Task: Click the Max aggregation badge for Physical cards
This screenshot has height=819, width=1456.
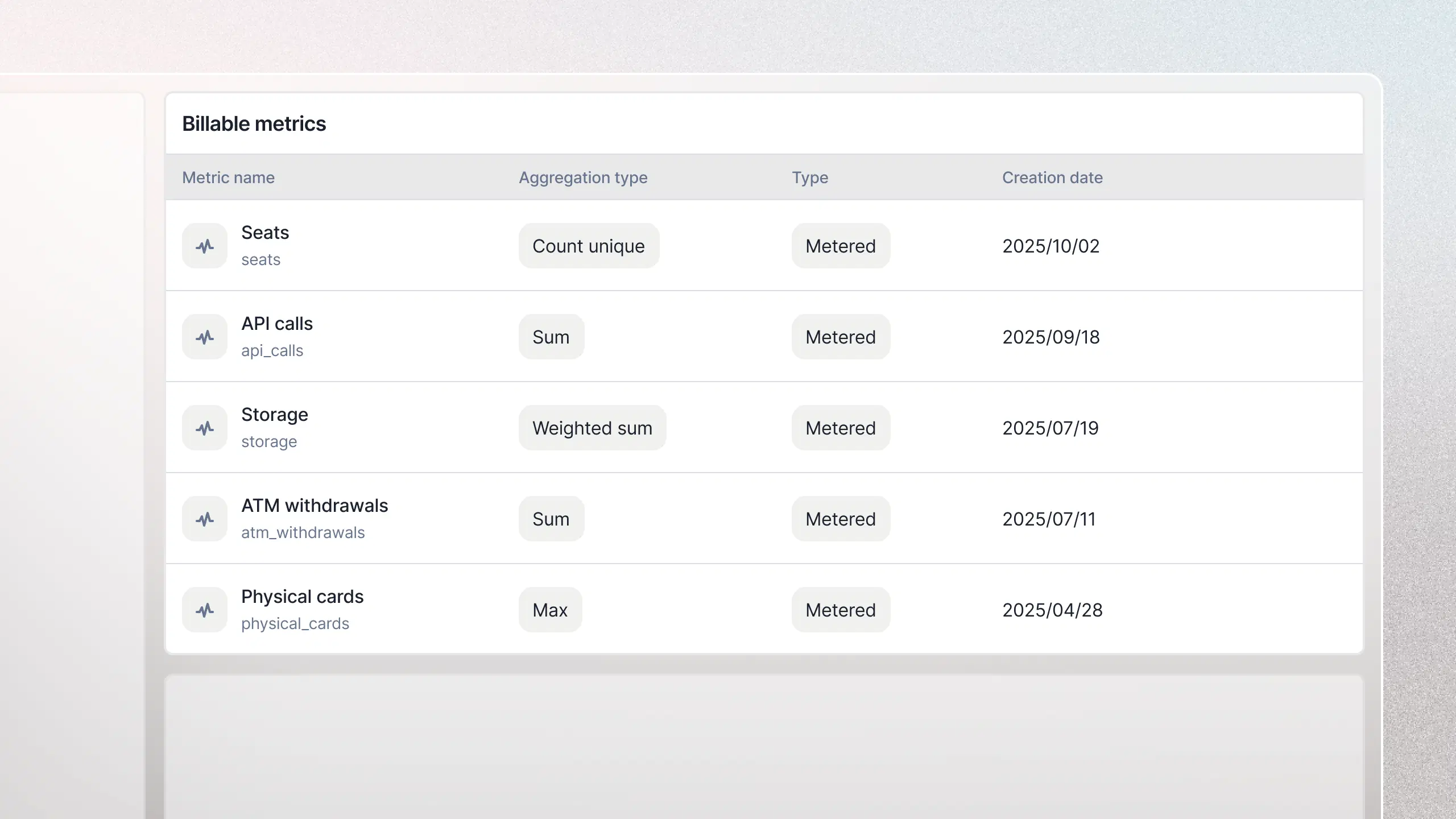Action: coord(550,610)
